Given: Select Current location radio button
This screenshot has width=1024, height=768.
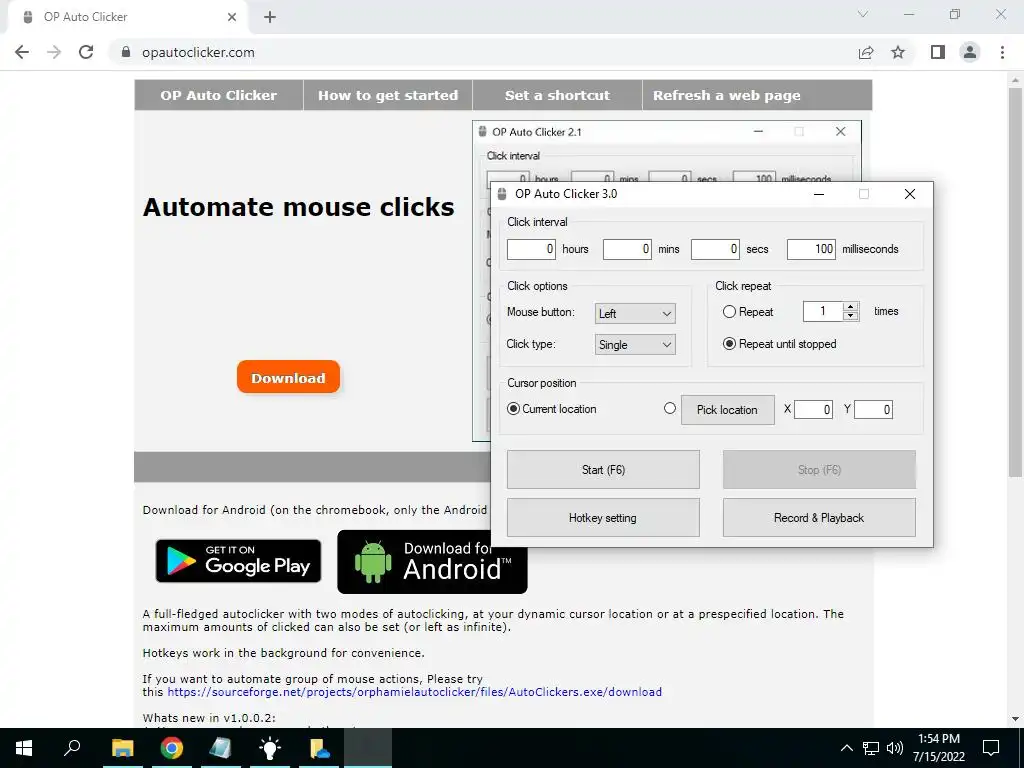Looking at the screenshot, I should pos(513,409).
